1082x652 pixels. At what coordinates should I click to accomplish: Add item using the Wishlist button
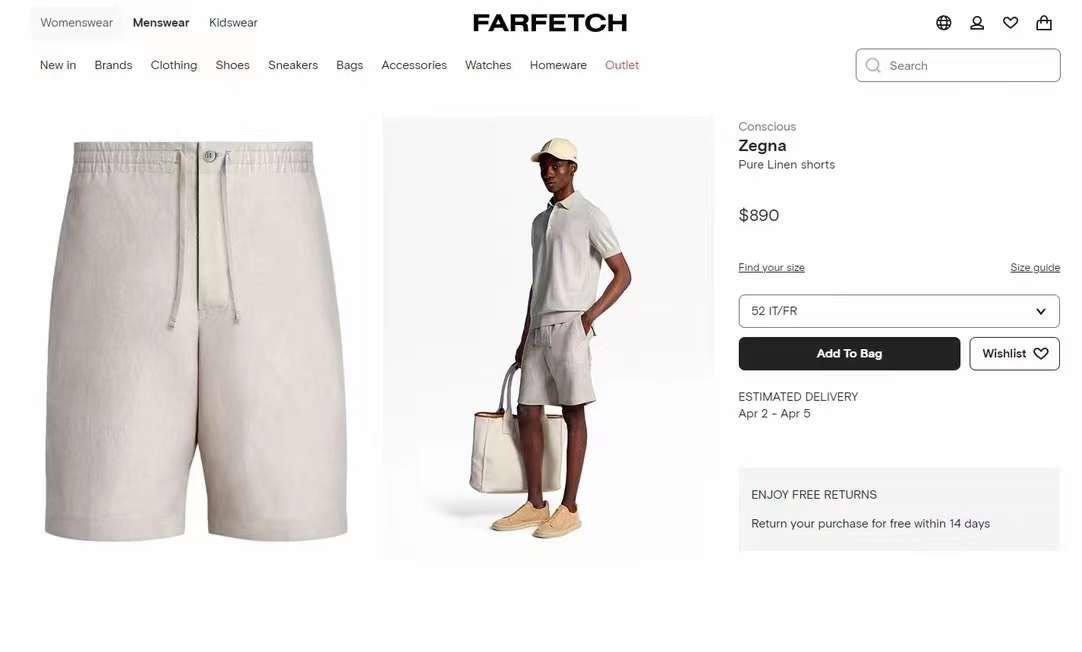1014,353
